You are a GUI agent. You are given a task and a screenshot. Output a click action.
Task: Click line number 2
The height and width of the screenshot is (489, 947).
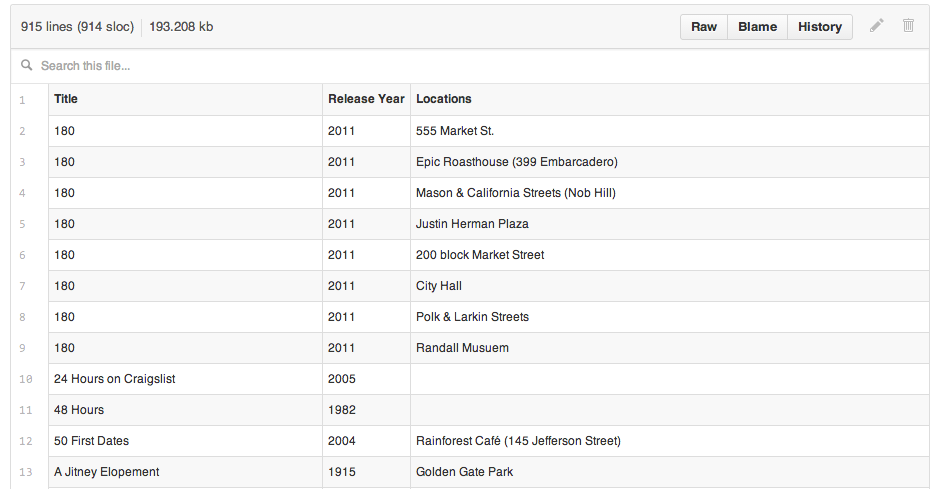(x=23, y=131)
